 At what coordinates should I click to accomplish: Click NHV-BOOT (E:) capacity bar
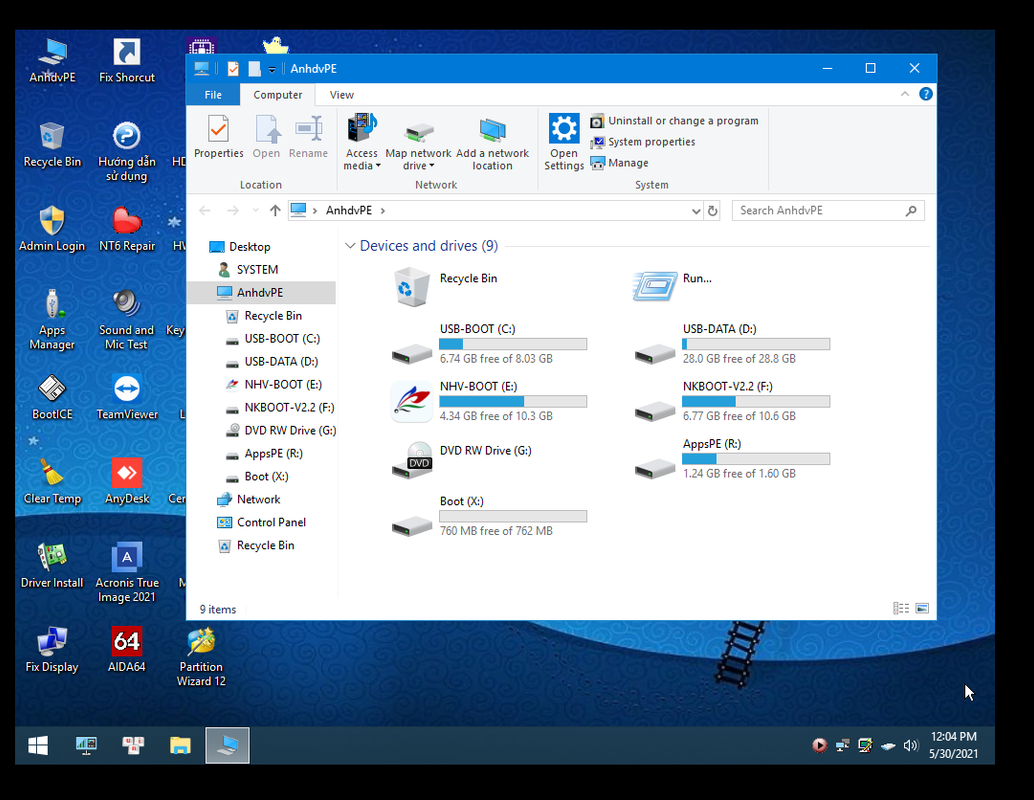[x=513, y=402]
